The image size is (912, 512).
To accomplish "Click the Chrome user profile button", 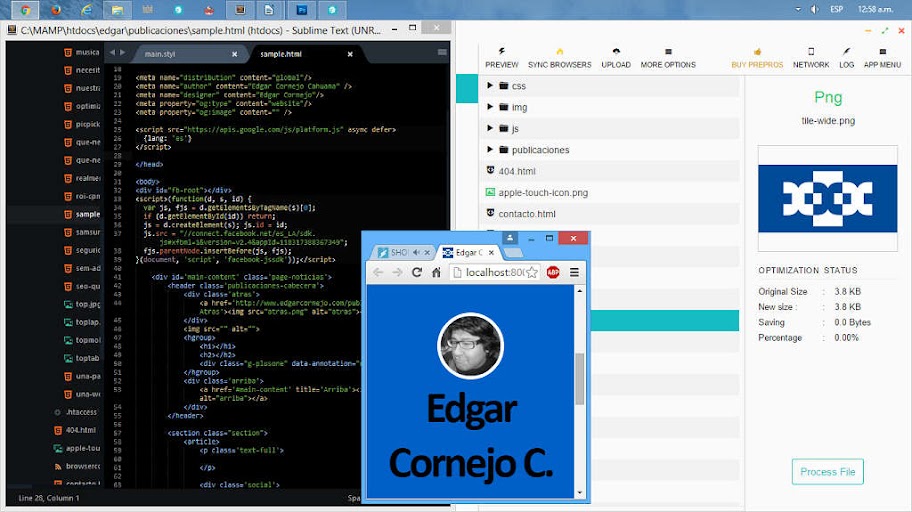I will 510,237.
